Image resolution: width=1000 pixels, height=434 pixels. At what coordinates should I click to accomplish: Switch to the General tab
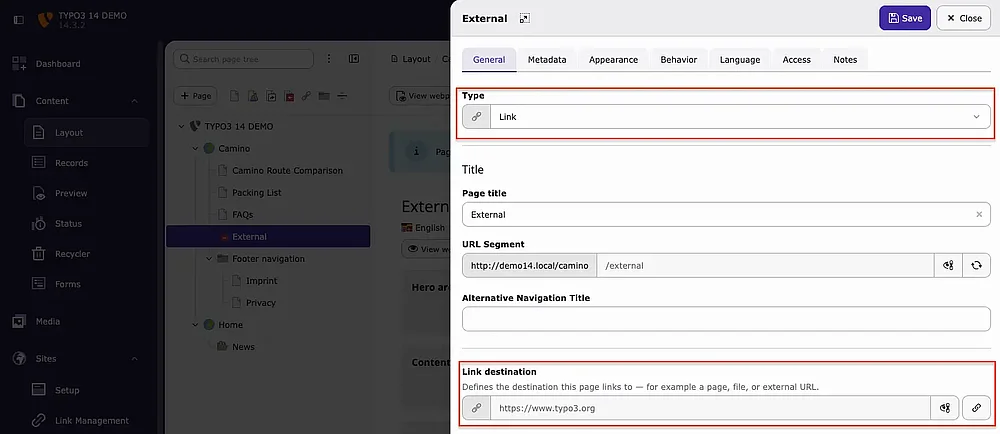tap(489, 59)
